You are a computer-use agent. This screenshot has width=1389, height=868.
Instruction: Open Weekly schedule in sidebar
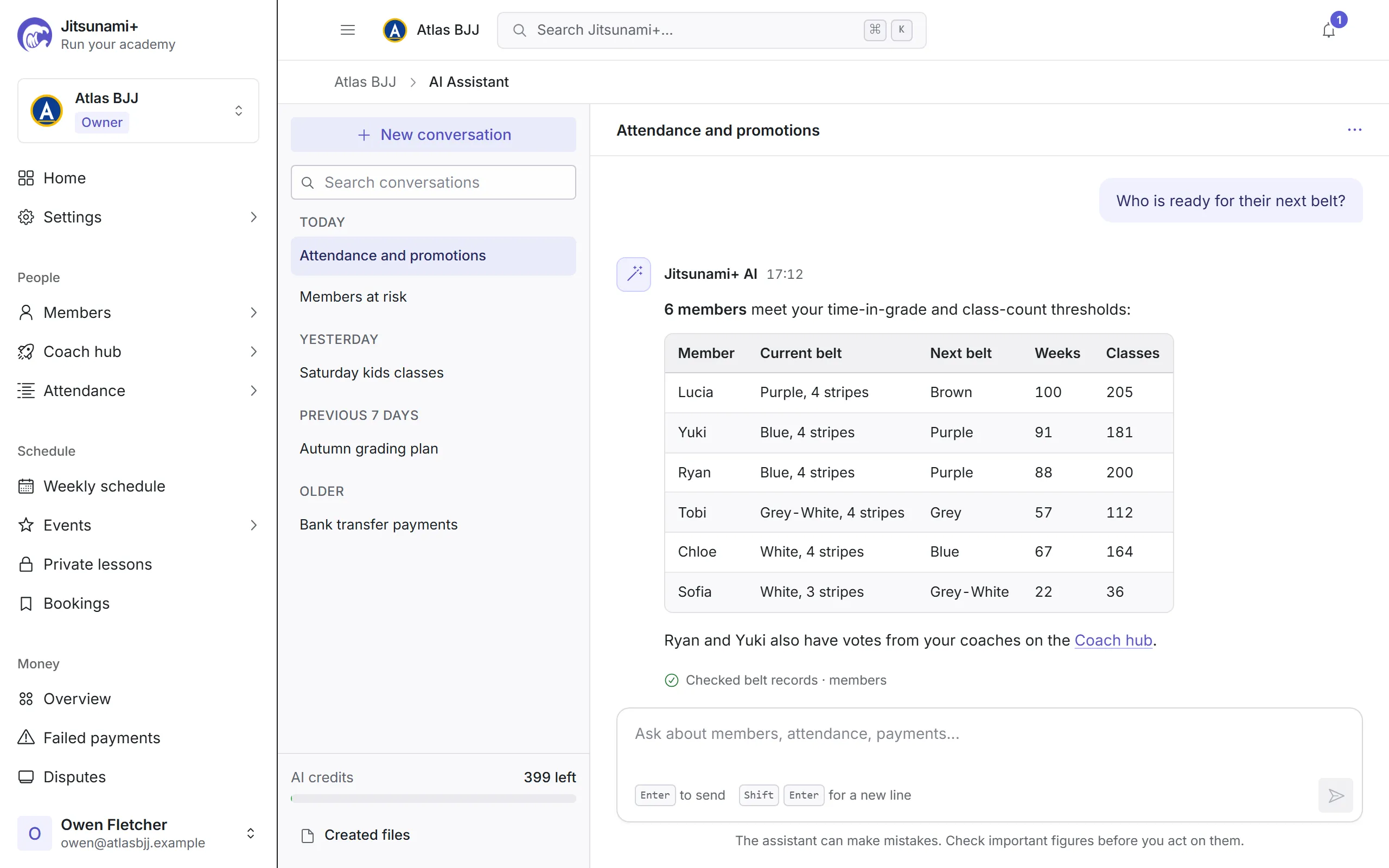pyautogui.click(x=138, y=486)
